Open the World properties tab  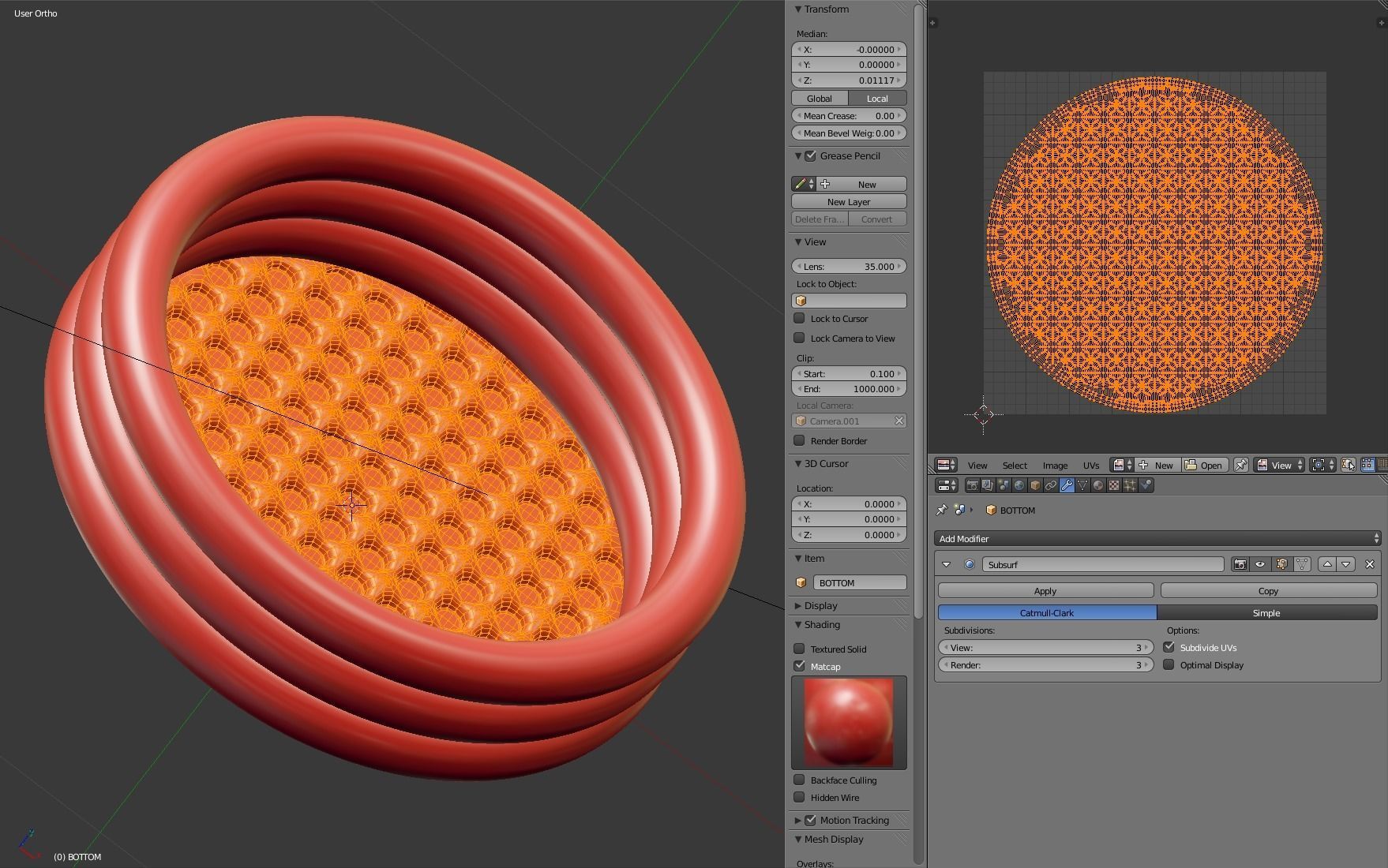click(x=1019, y=485)
